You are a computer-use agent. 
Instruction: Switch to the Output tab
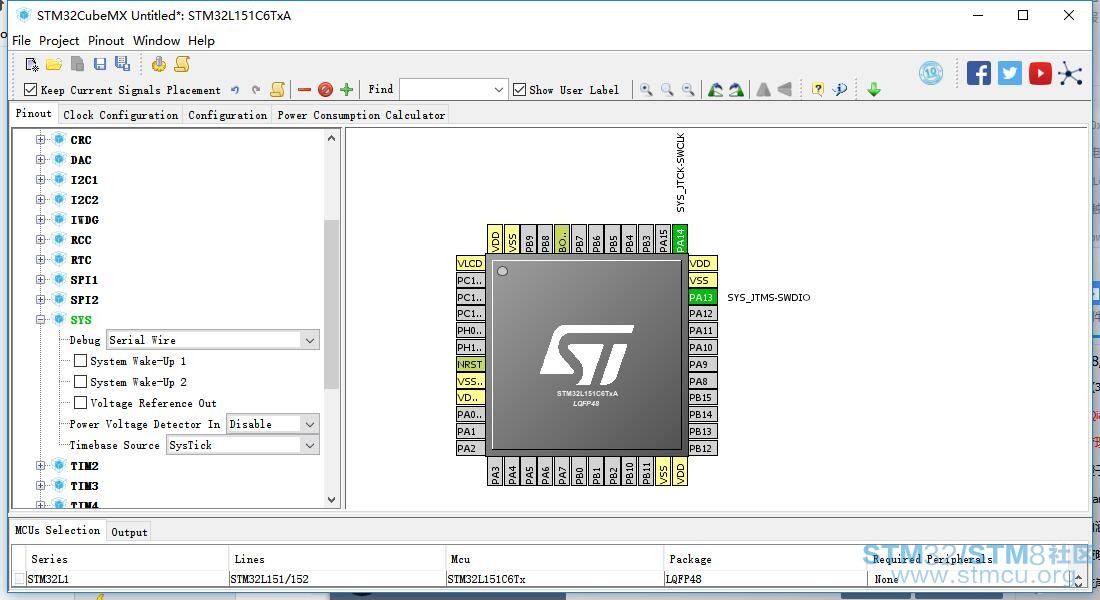click(x=130, y=532)
